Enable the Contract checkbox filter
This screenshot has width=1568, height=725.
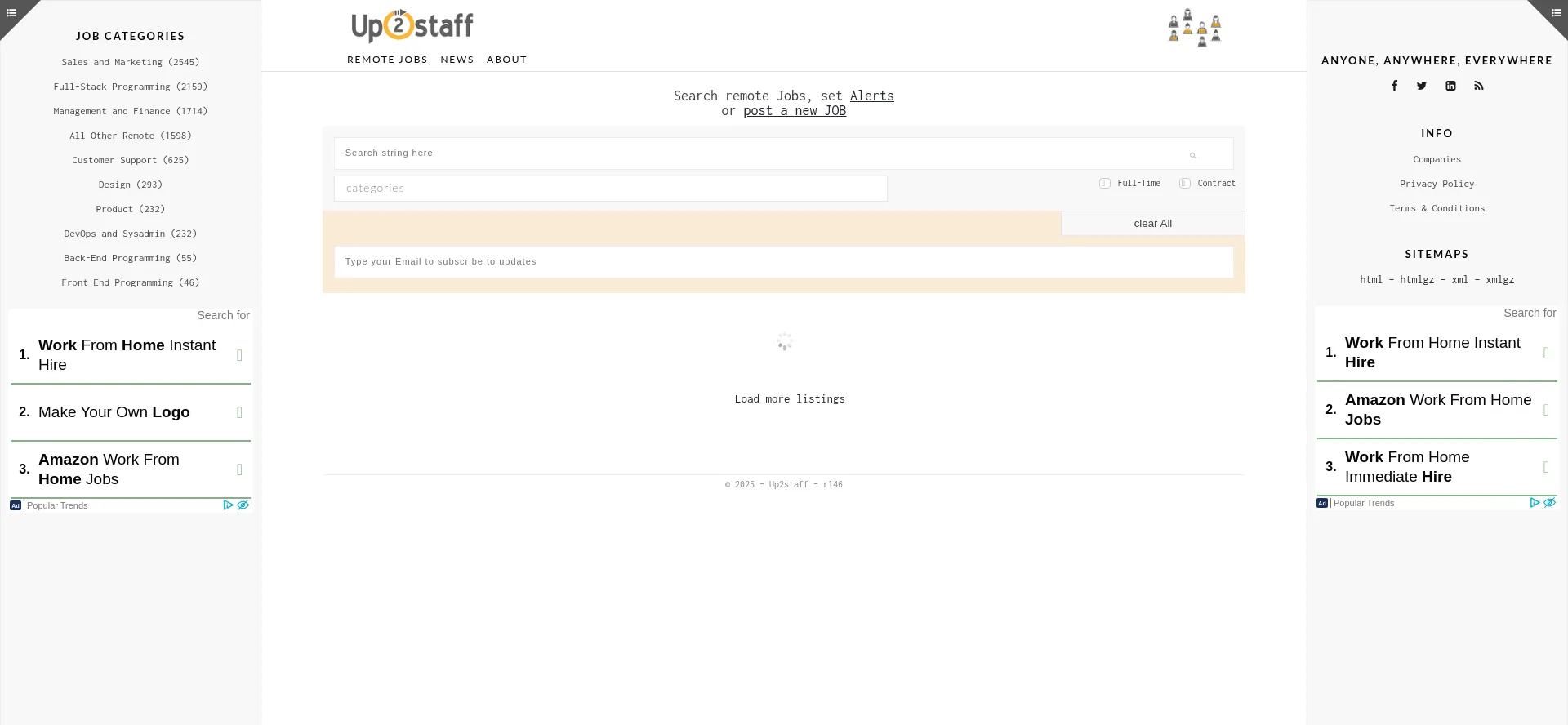pyautogui.click(x=1185, y=184)
